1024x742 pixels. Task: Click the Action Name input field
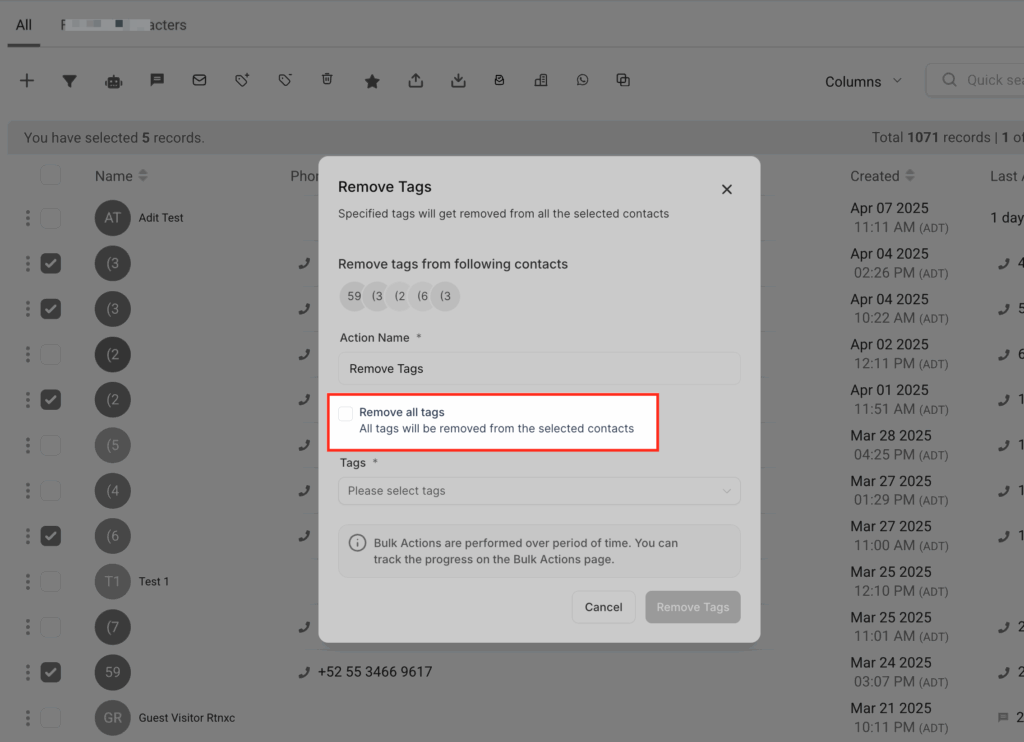point(539,368)
